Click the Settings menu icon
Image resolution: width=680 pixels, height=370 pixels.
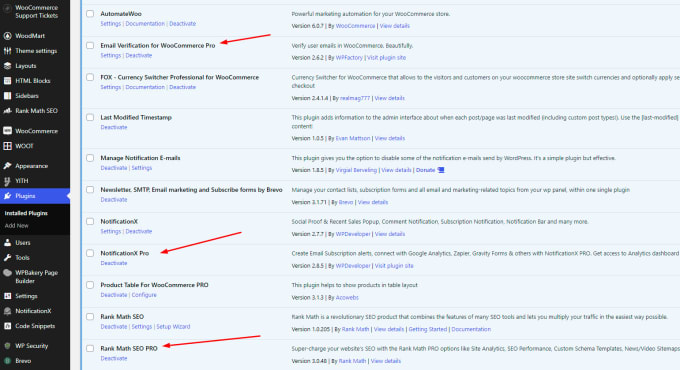pyautogui.click(x=7, y=296)
